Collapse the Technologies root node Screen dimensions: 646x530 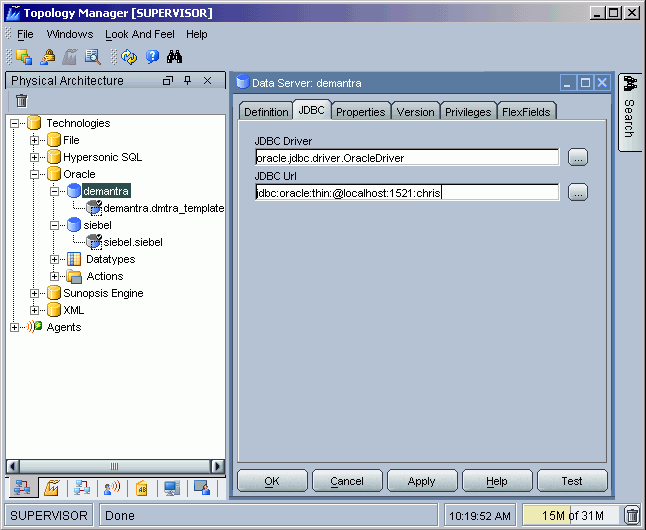[14, 123]
